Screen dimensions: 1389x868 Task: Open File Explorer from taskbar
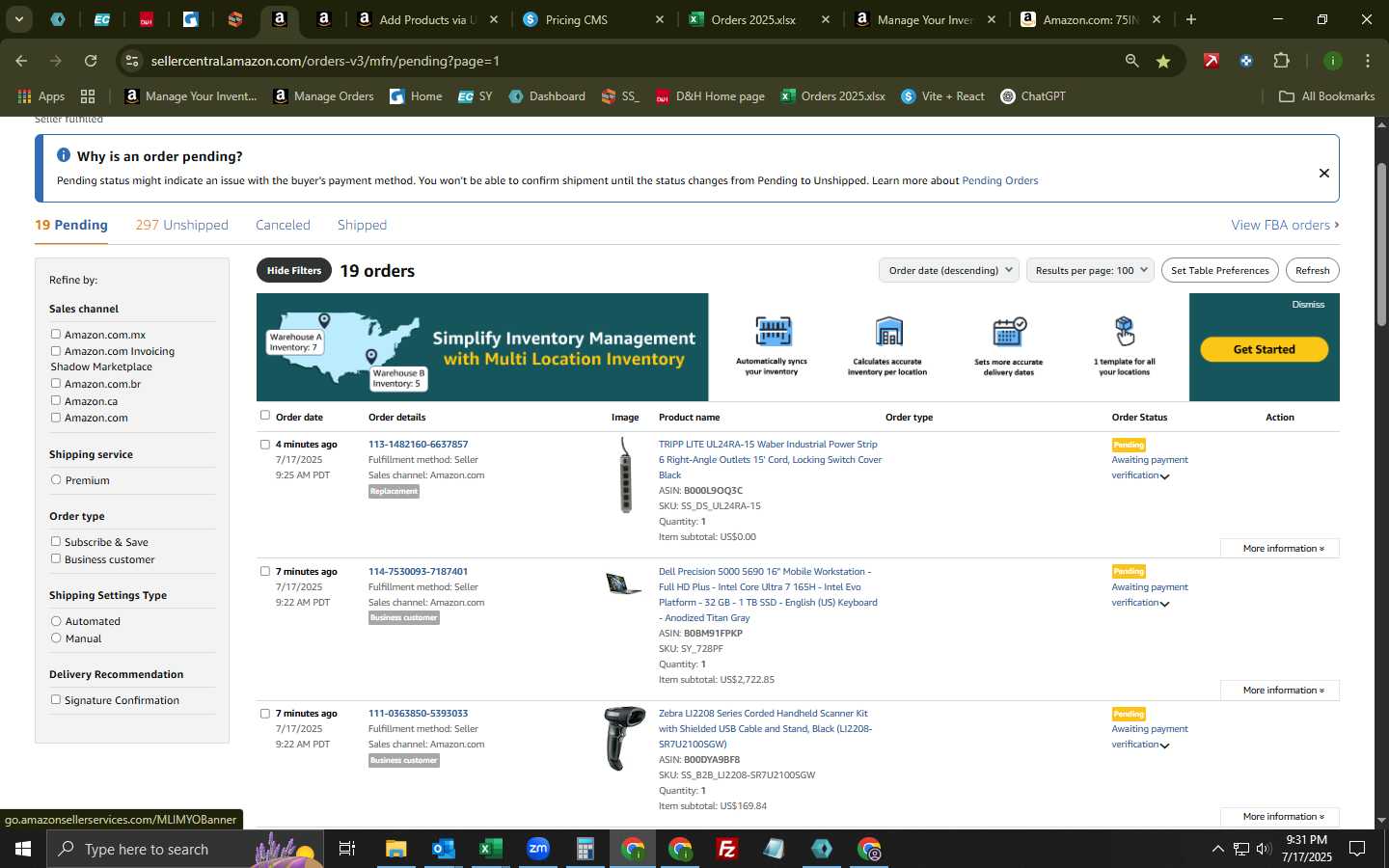396,849
